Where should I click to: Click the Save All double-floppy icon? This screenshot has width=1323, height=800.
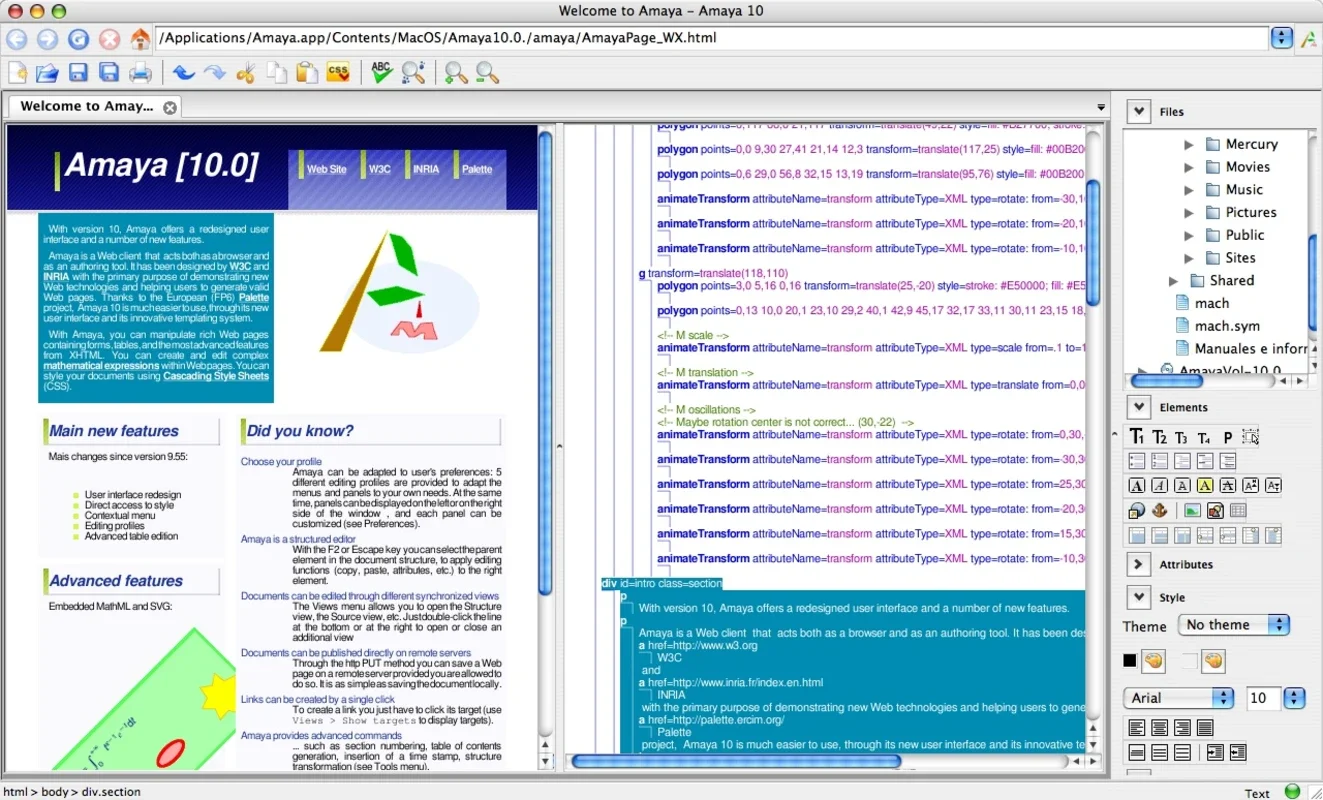pos(109,72)
